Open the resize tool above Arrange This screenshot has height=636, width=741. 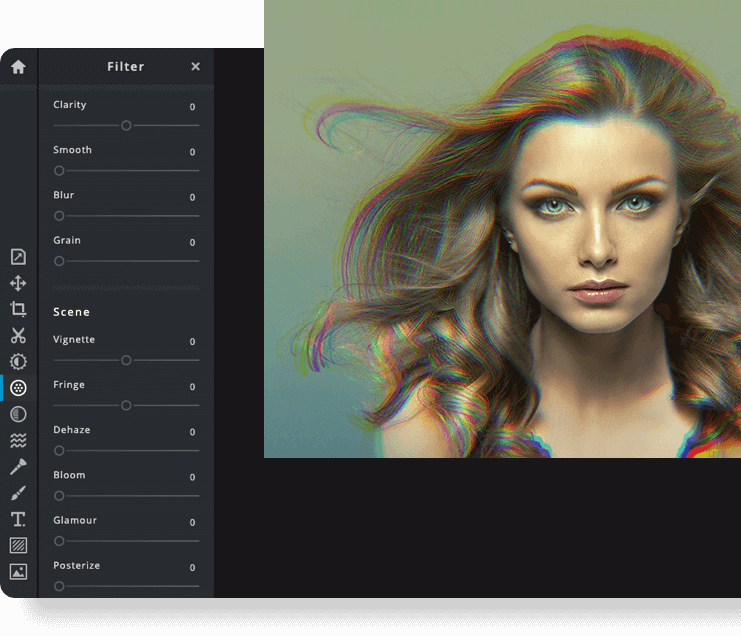[18, 257]
